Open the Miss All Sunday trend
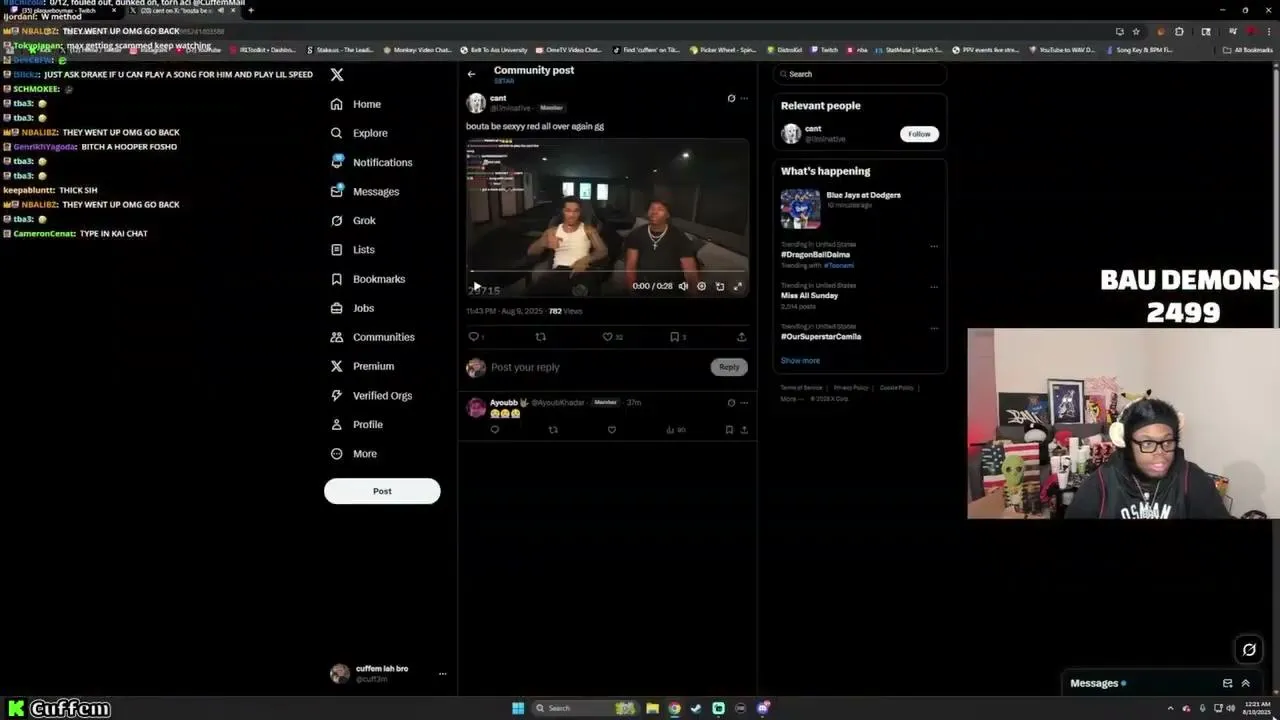 [x=809, y=296]
